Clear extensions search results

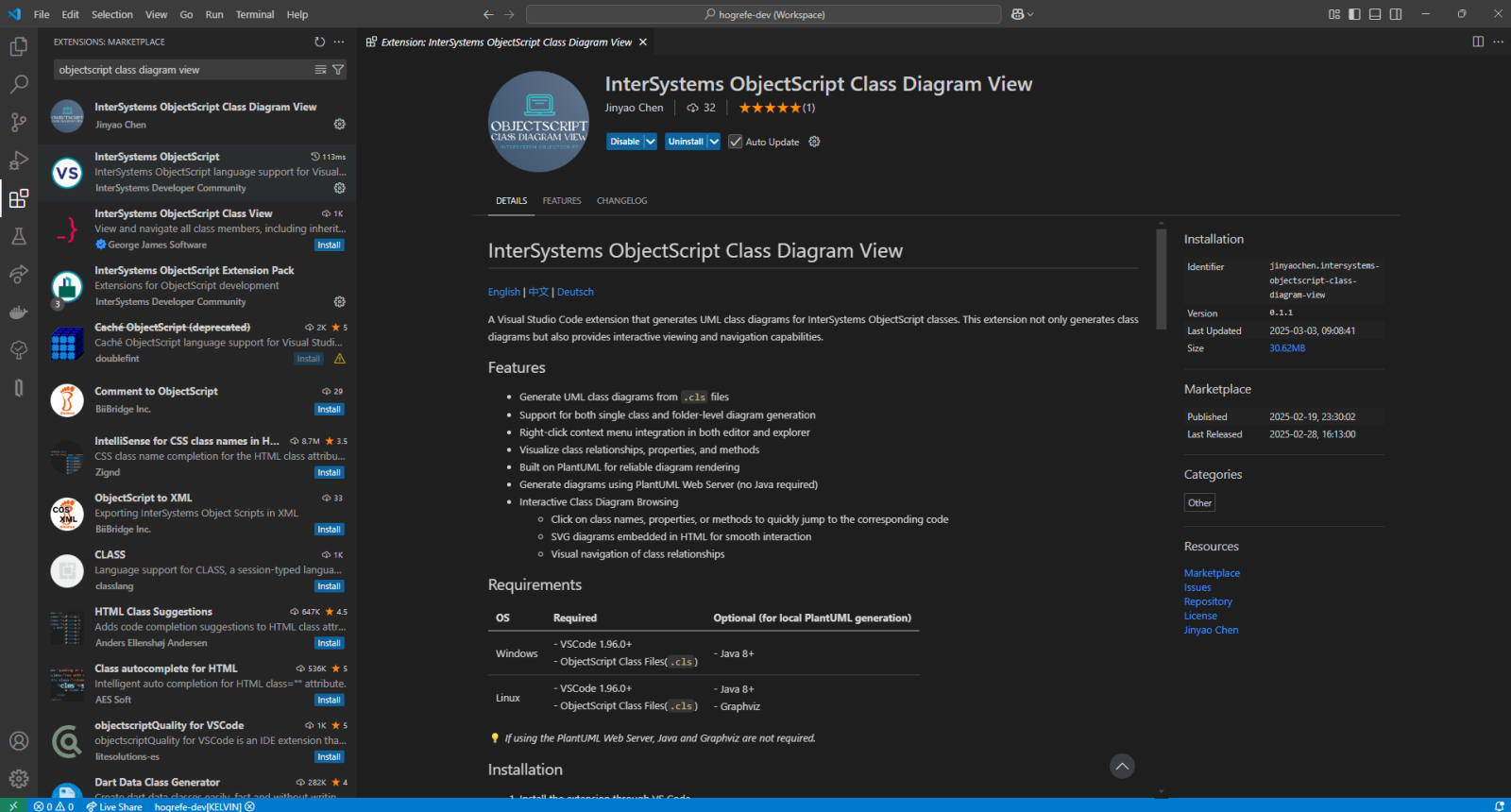pyautogui.click(x=321, y=70)
